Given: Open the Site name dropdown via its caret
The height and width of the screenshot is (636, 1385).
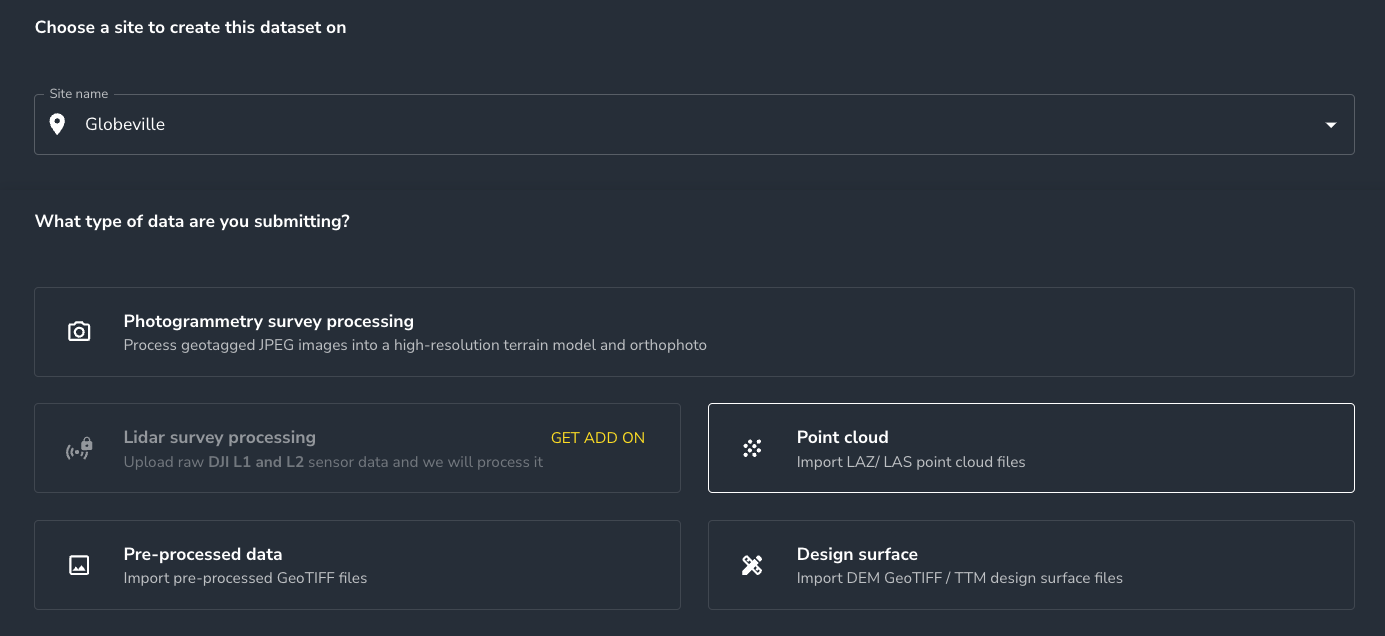Looking at the screenshot, I should 1330,124.
